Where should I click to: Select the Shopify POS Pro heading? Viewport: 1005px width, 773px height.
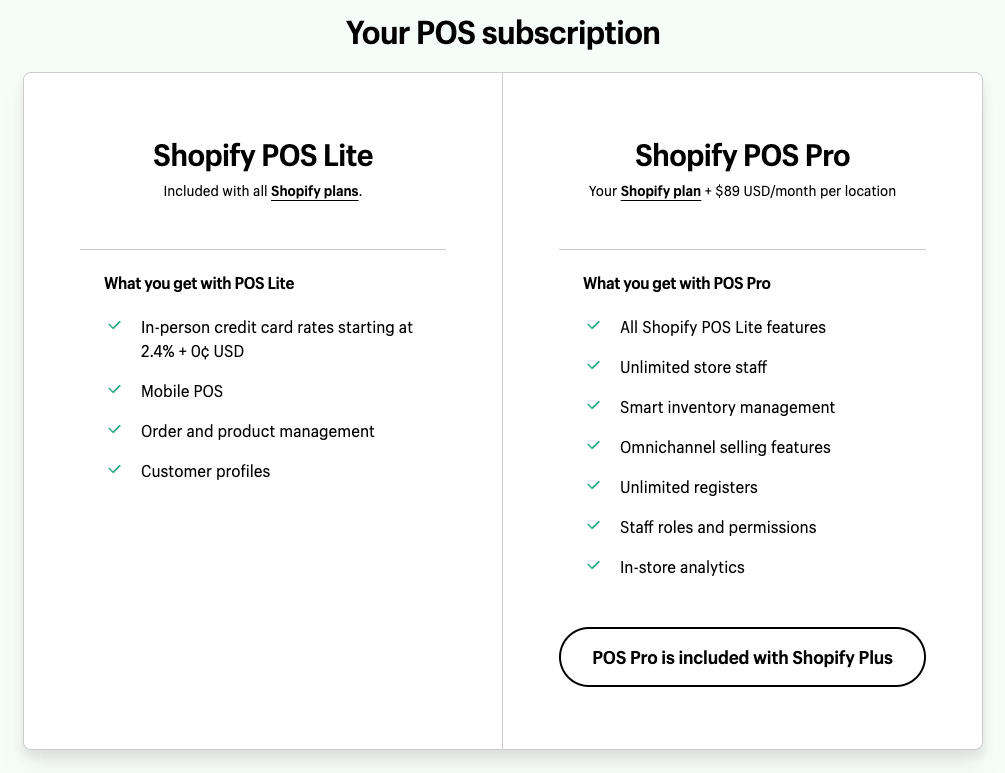coord(742,156)
